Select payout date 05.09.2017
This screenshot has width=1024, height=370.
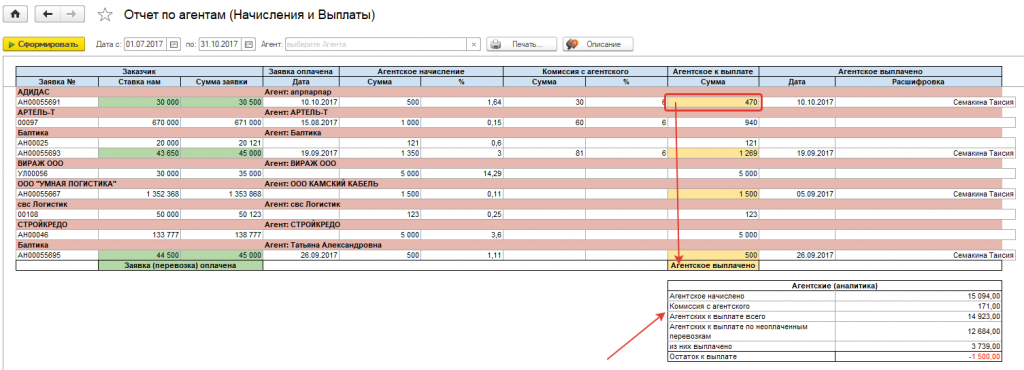[x=797, y=194]
